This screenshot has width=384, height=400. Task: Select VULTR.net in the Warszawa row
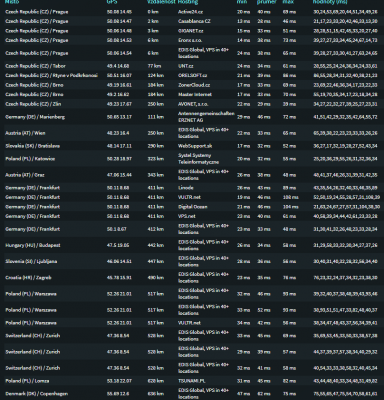click(x=189, y=323)
